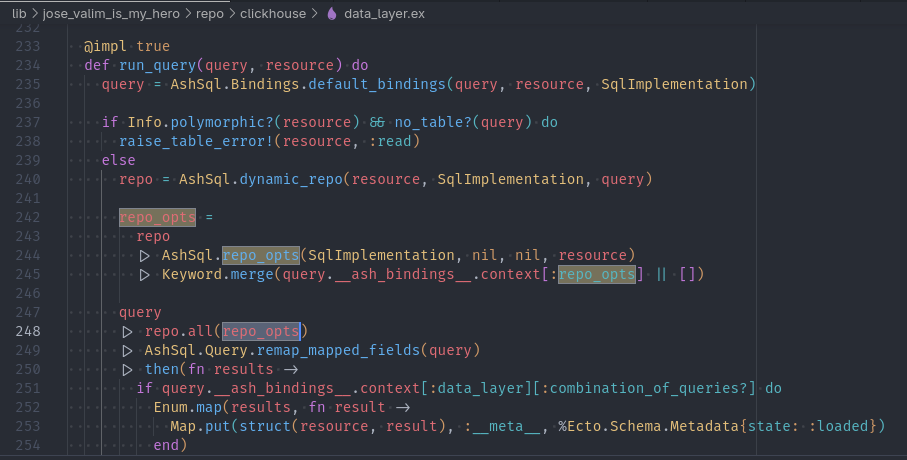Click 'default_bindings' on line 235

point(377,84)
